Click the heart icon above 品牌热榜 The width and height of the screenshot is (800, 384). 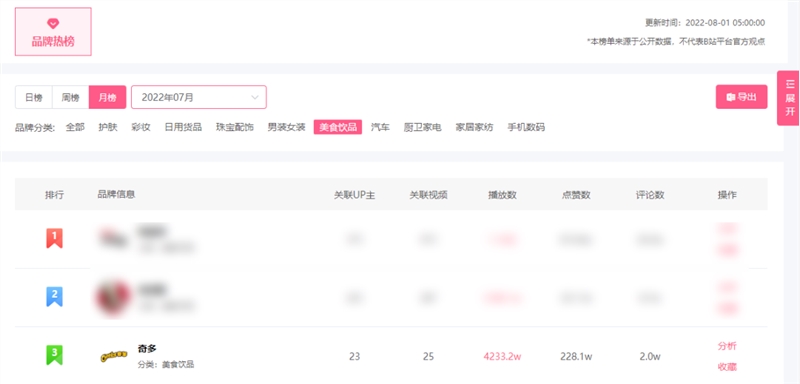tap(53, 23)
